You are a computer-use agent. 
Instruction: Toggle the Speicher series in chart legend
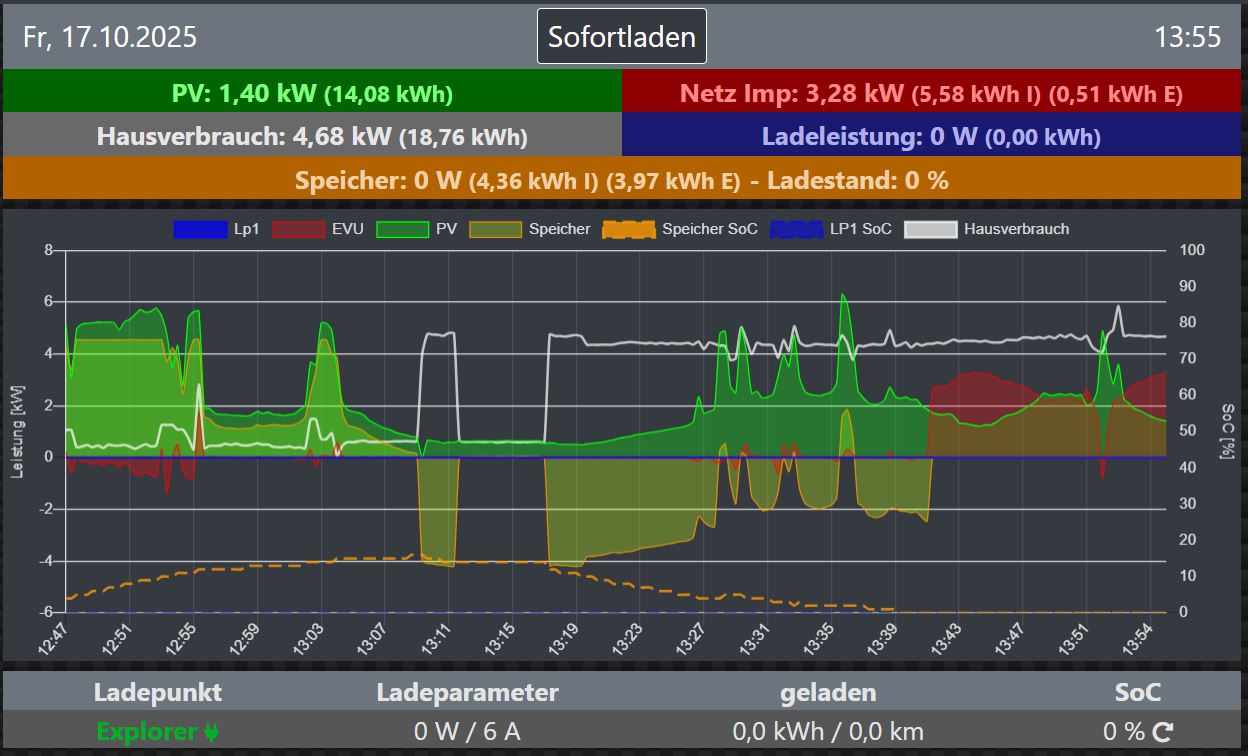pyautogui.click(x=531, y=229)
